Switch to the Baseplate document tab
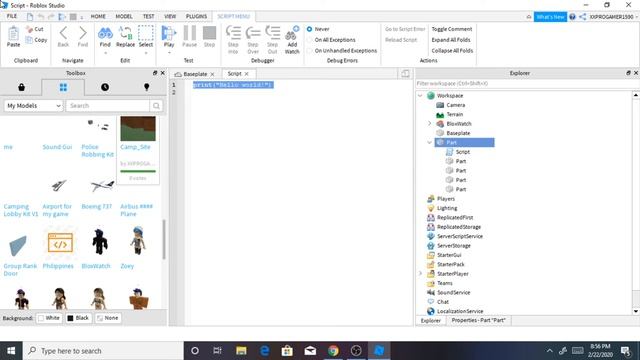Screen dimensions: 640x360 [x=195, y=74]
